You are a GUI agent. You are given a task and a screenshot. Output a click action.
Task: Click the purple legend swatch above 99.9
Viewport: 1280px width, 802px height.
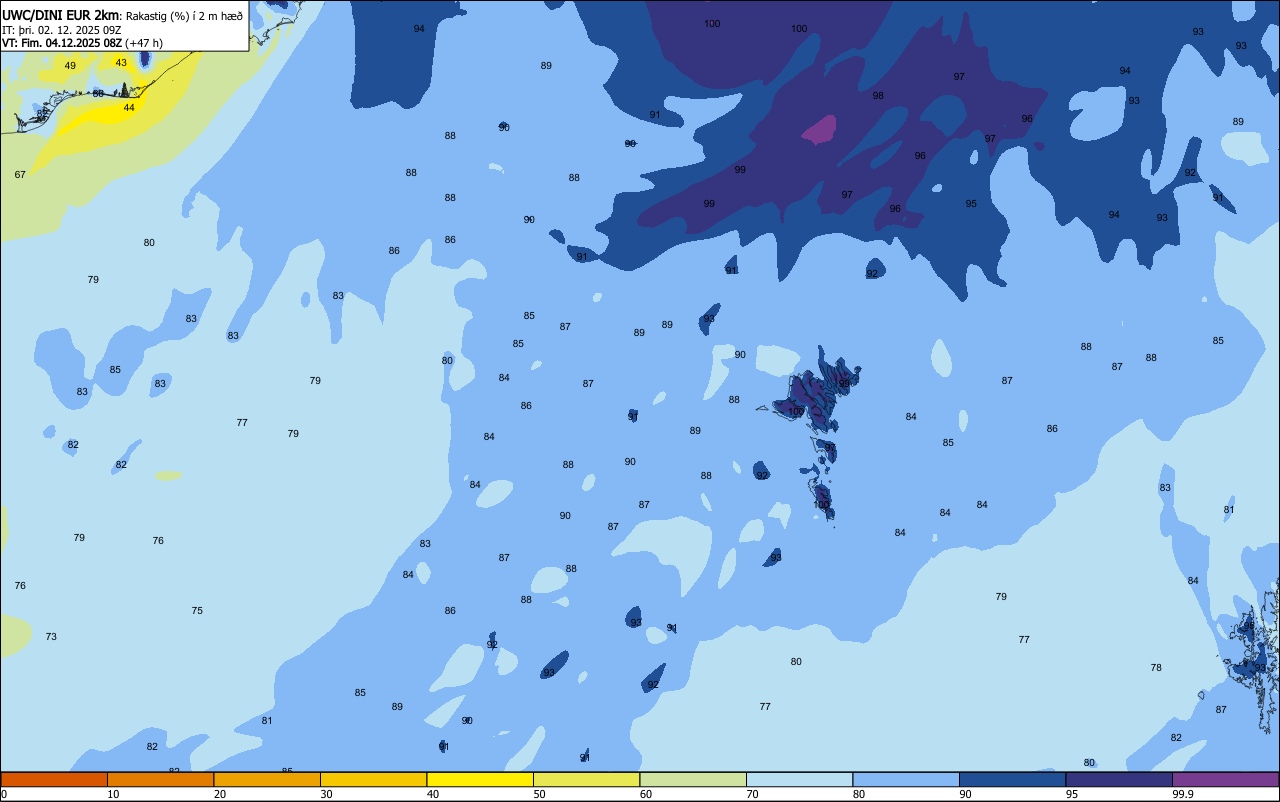click(1226, 779)
